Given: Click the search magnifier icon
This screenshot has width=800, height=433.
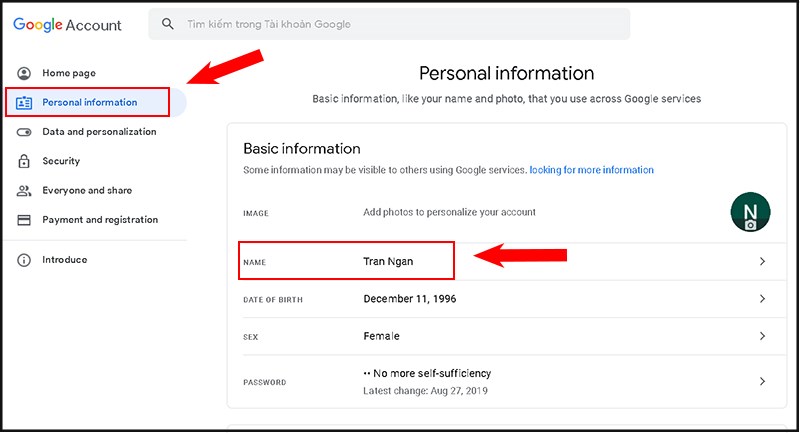Looking at the screenshot, I should click(168, 24).
